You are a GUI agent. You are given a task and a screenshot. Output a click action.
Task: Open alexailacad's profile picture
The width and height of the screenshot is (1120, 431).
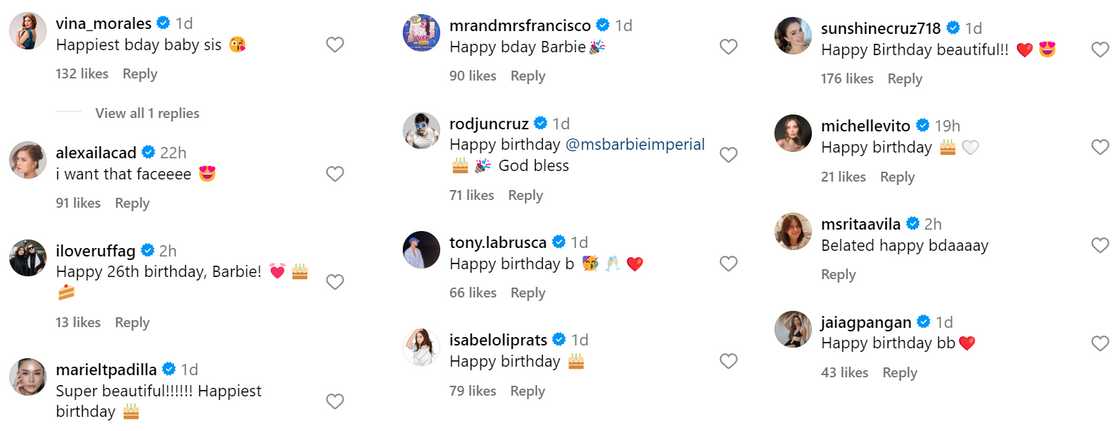pyautogui.click(x=28, y=160)
